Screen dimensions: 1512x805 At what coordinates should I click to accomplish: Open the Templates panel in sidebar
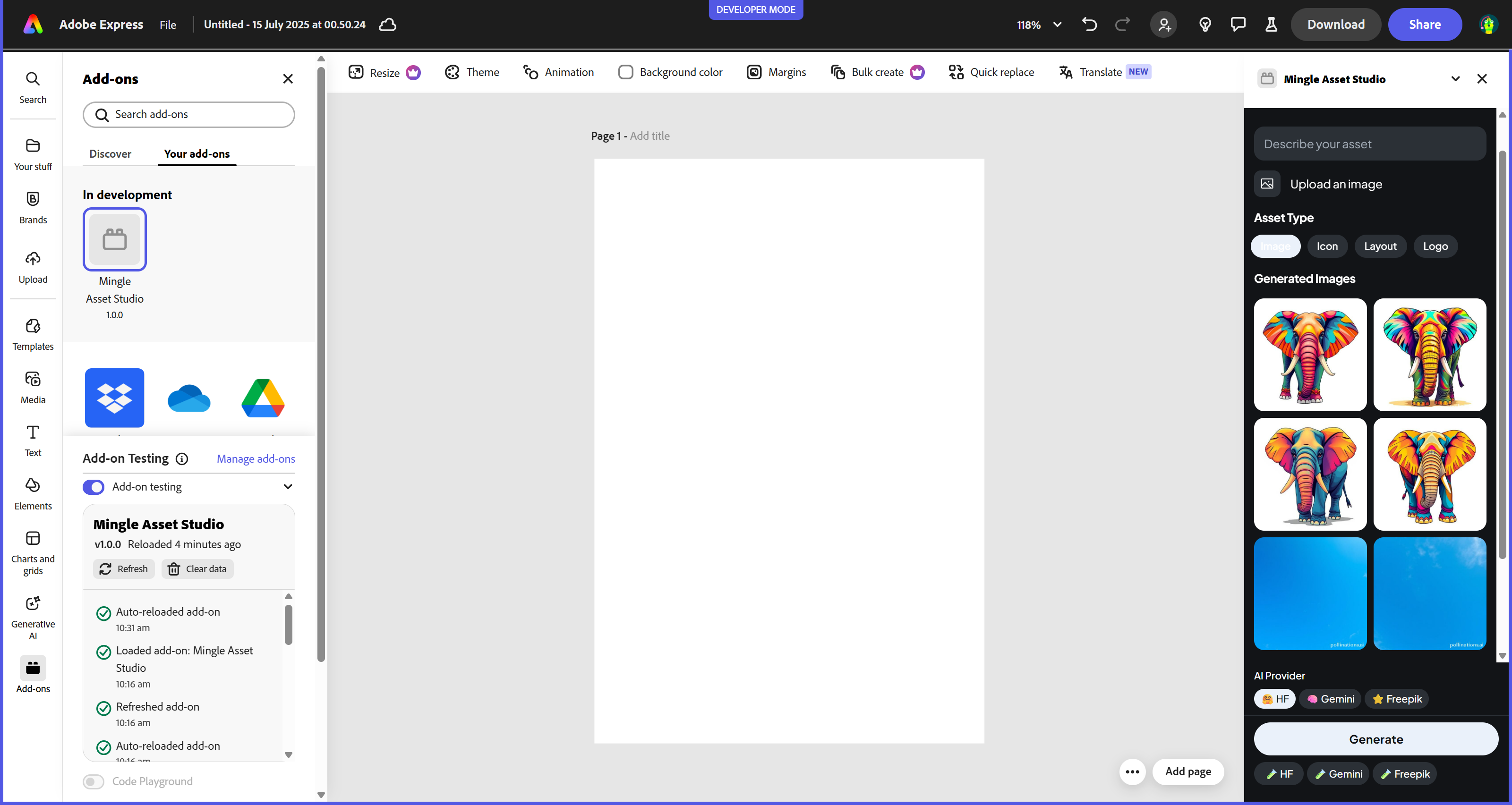click(x=33, y=334)
